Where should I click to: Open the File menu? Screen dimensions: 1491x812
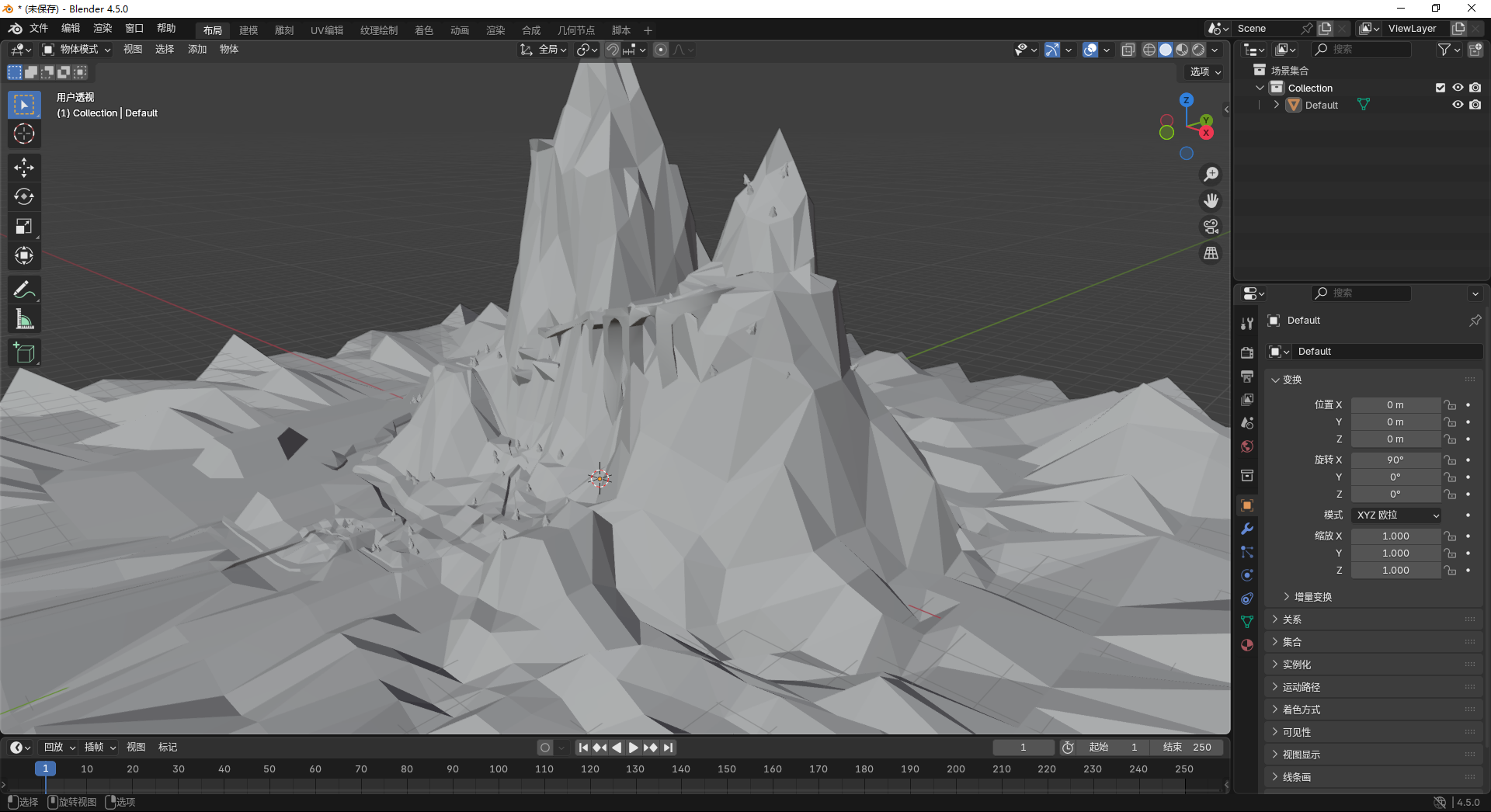pyautogui.click(x=39, y=28)
